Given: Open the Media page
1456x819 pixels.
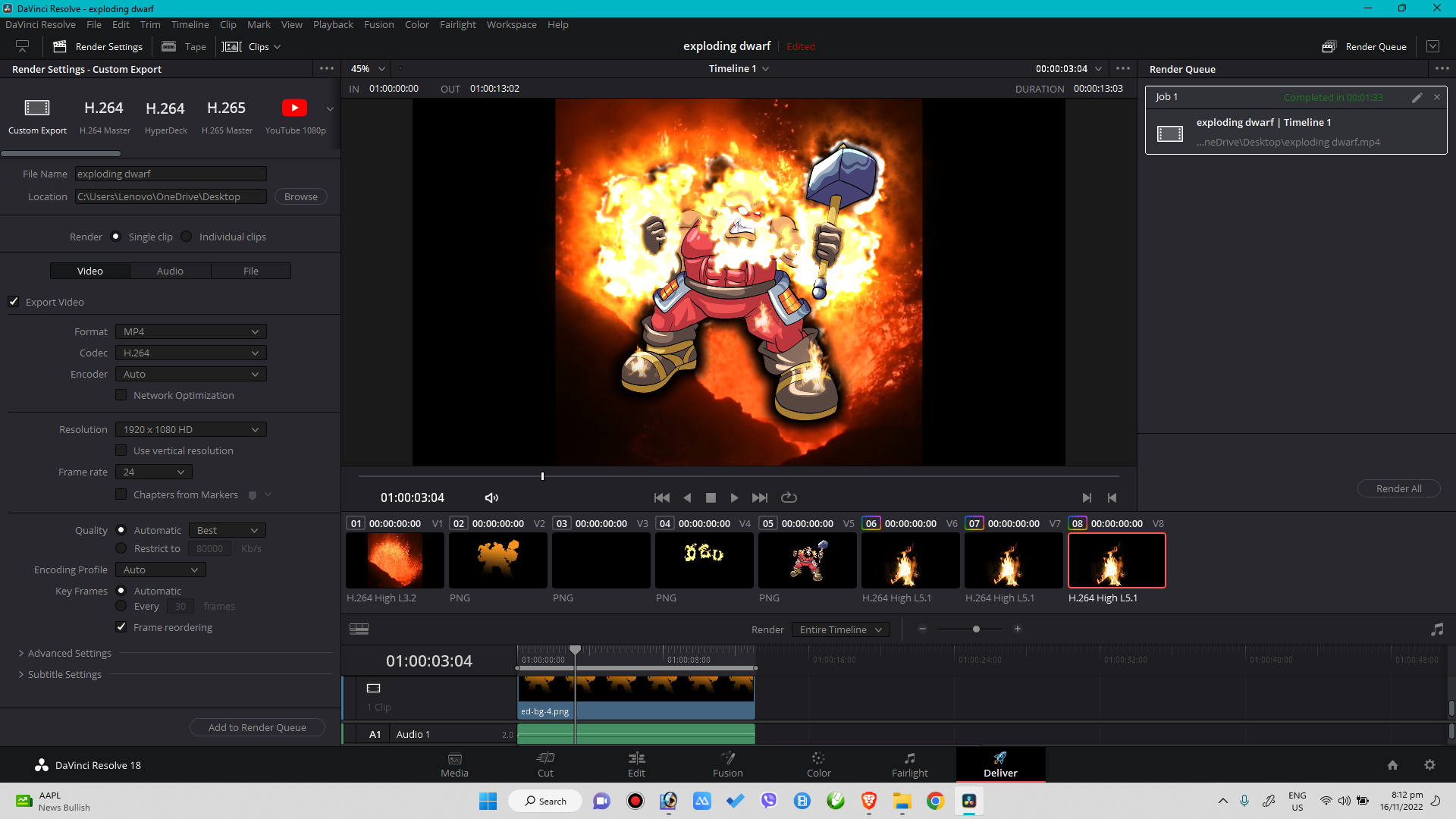Looking at the screenshot, I should (454, 764).
